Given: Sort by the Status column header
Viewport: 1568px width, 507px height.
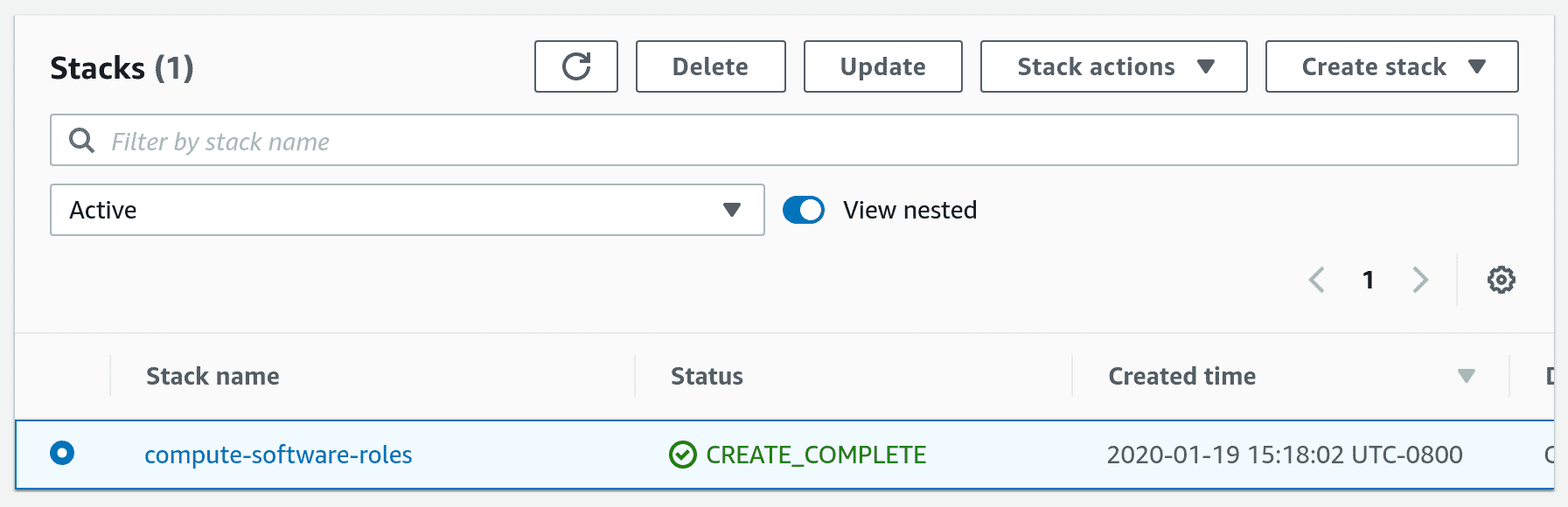Looking at the screenshot, I should 707,376.
